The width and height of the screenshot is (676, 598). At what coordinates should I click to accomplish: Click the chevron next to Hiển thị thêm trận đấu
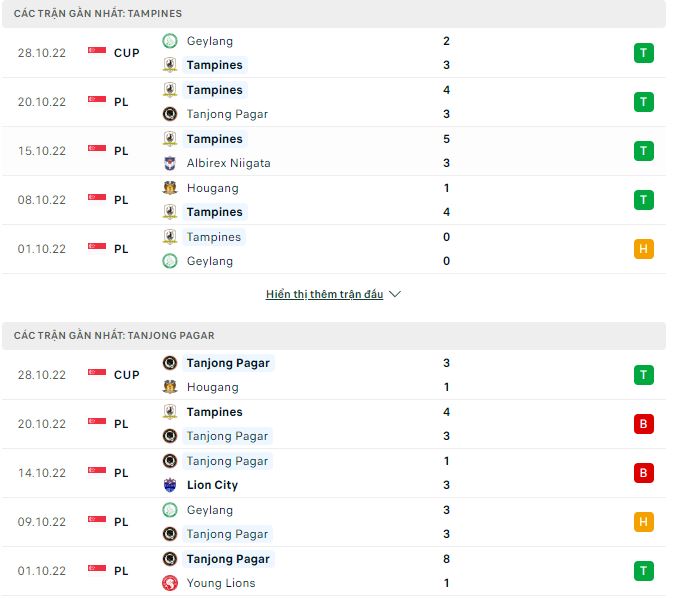coord(395,295)
